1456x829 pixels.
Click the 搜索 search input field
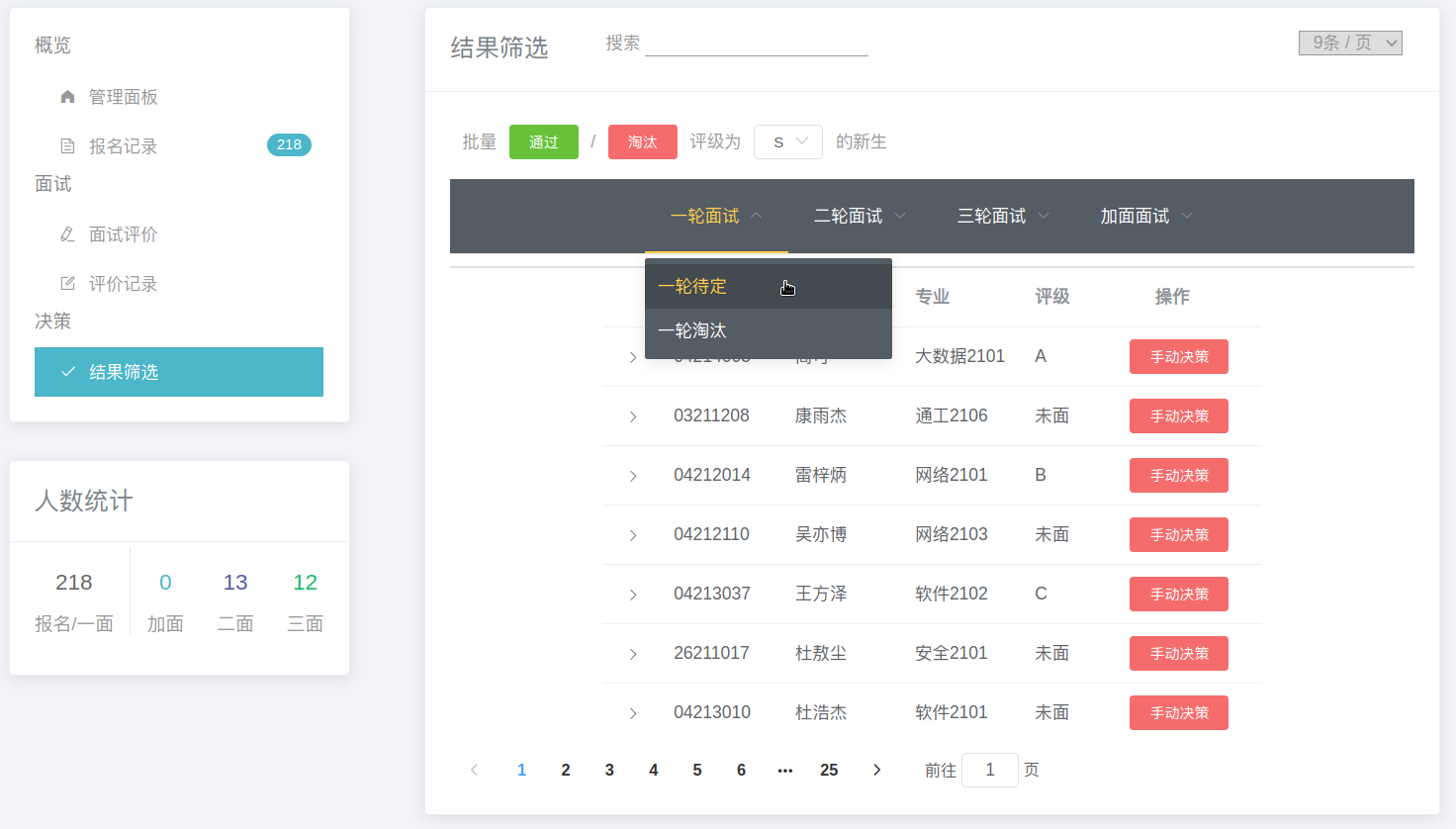[757, 43]
